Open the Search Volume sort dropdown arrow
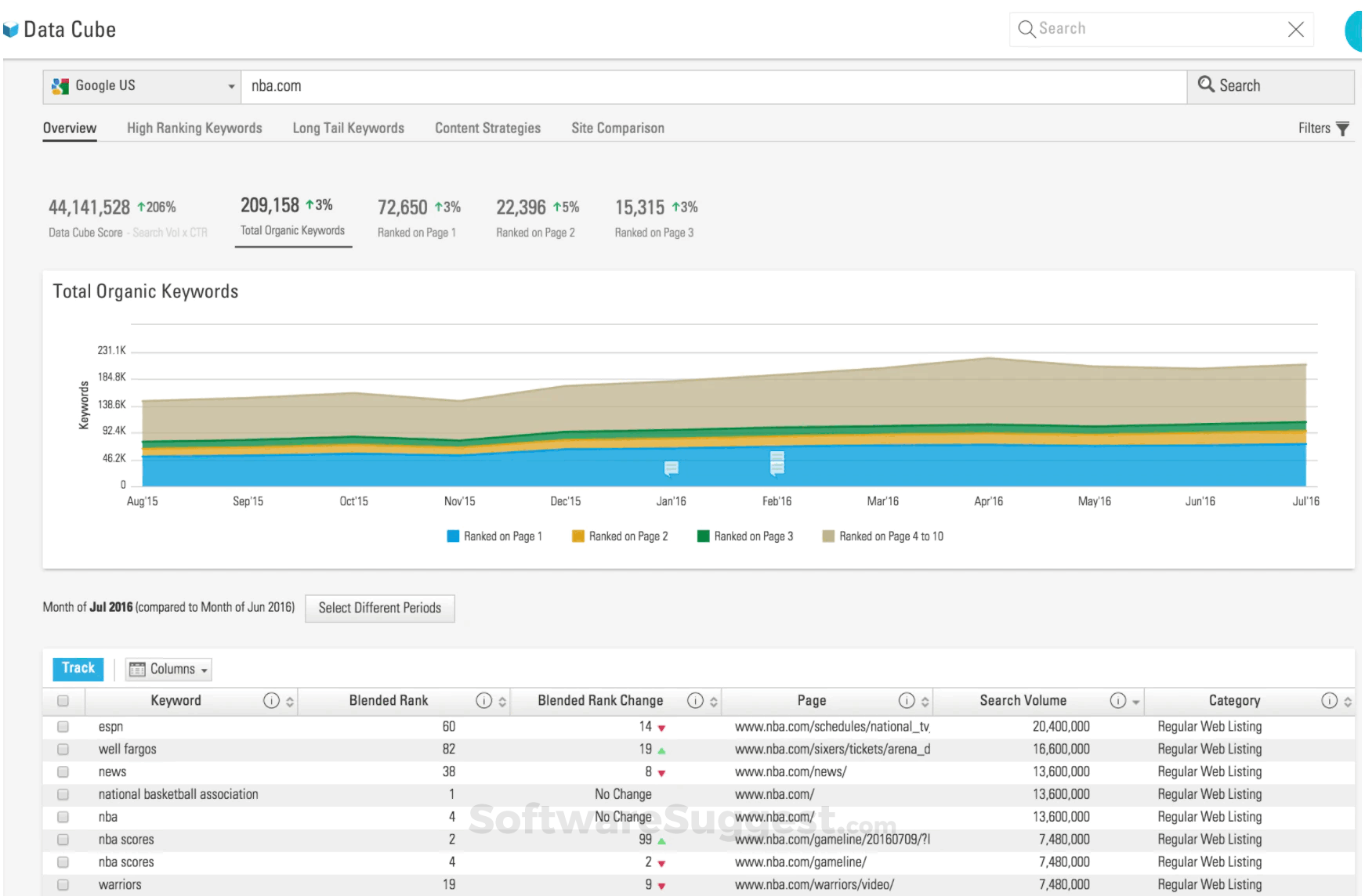 [1135, 701]
